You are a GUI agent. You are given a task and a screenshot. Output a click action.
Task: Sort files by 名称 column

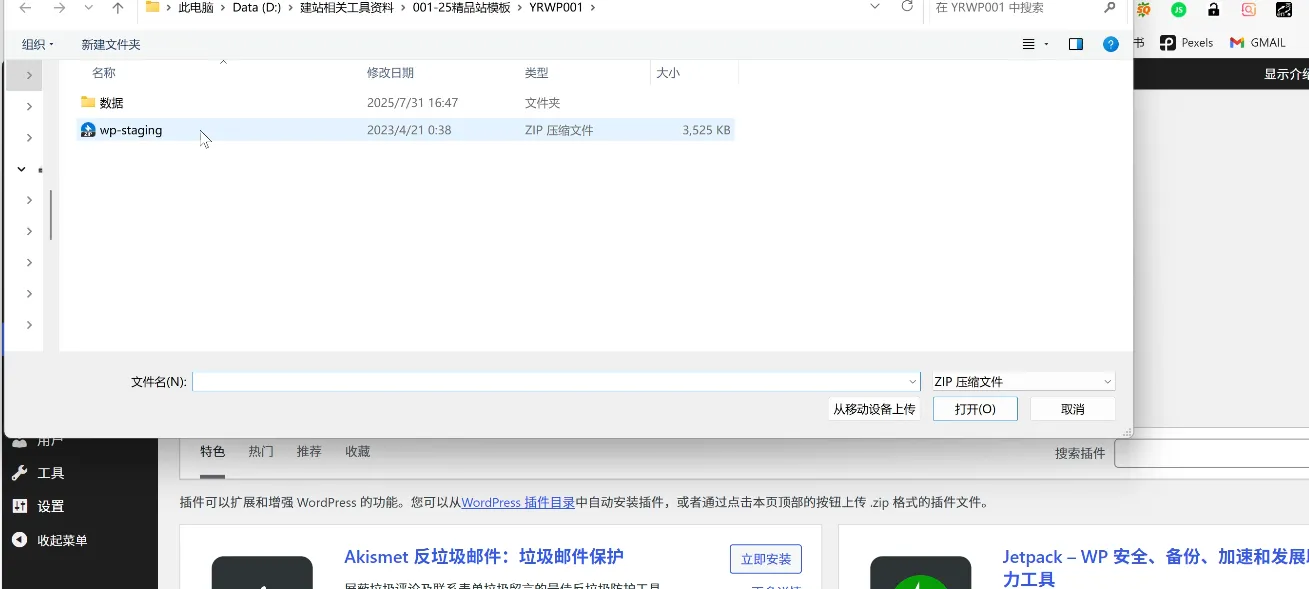(104, 73)
